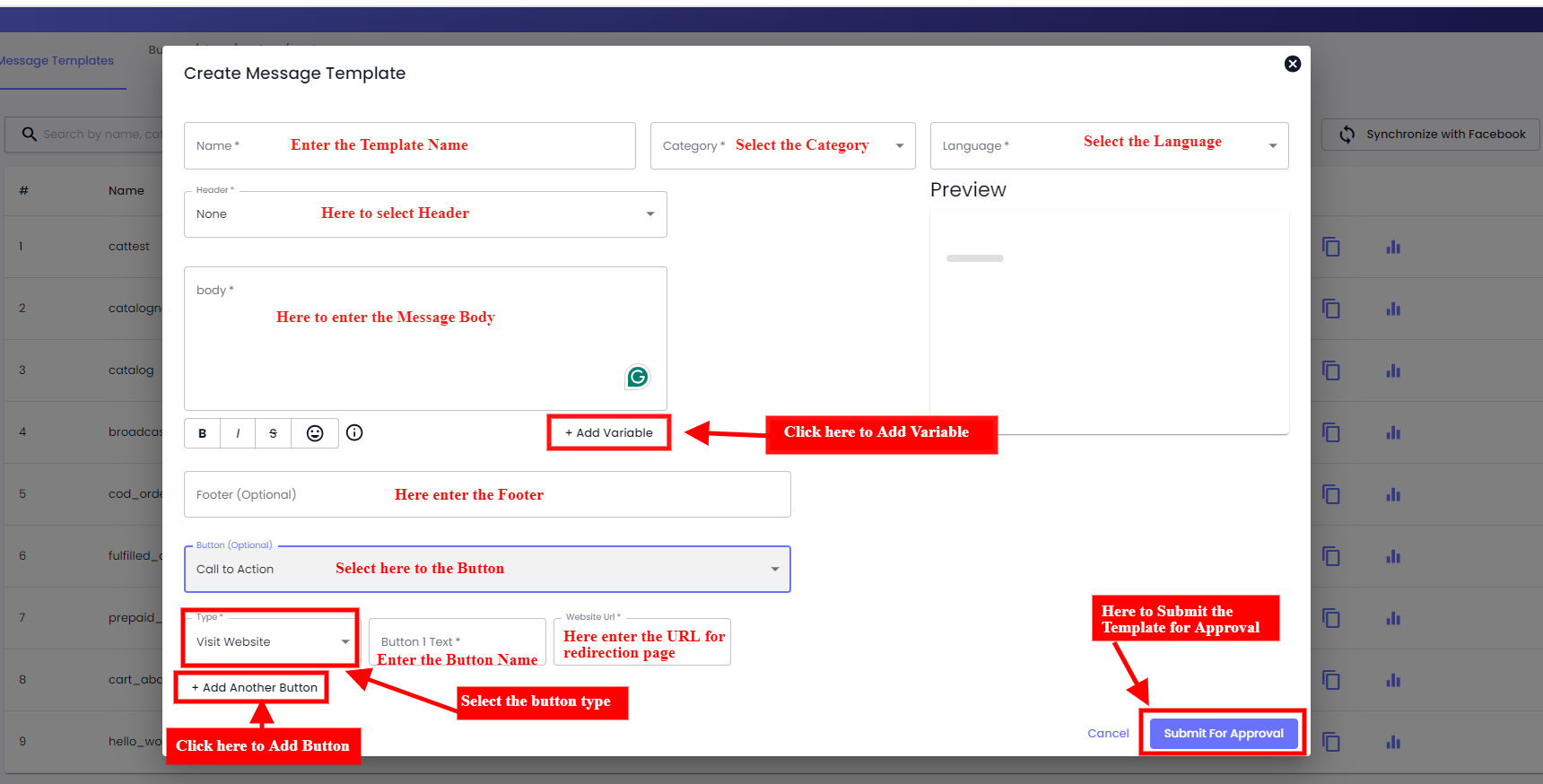Click the Add Variable button
1543x784 pixels.
[609, 433]
